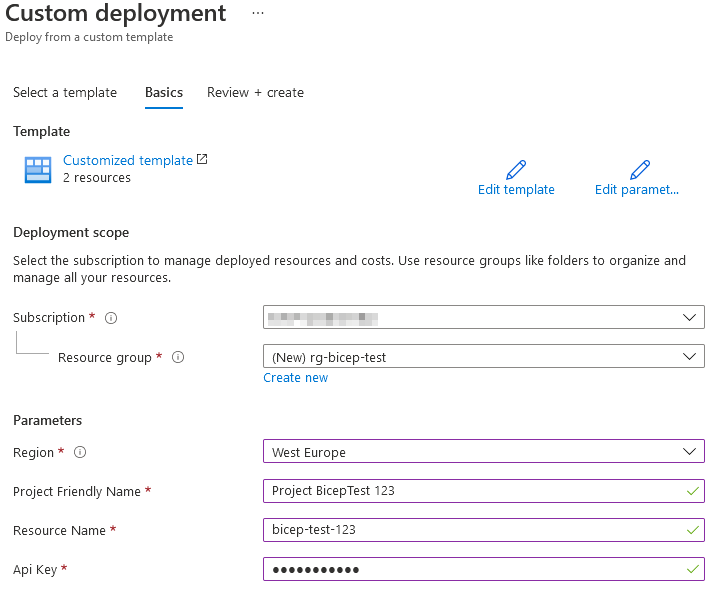Click into the Project Friendly Name field
This screenshot has height=591, width=716.
pos(470,491)
